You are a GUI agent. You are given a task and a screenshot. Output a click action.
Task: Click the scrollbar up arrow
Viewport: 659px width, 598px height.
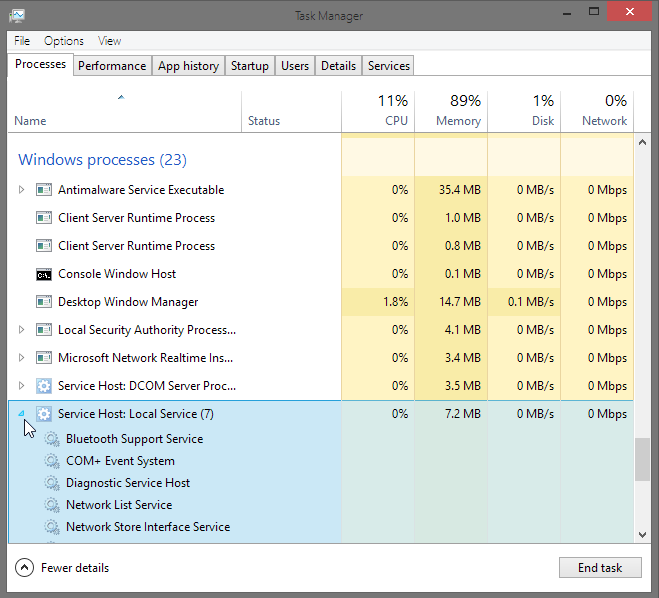coord(642,142)
